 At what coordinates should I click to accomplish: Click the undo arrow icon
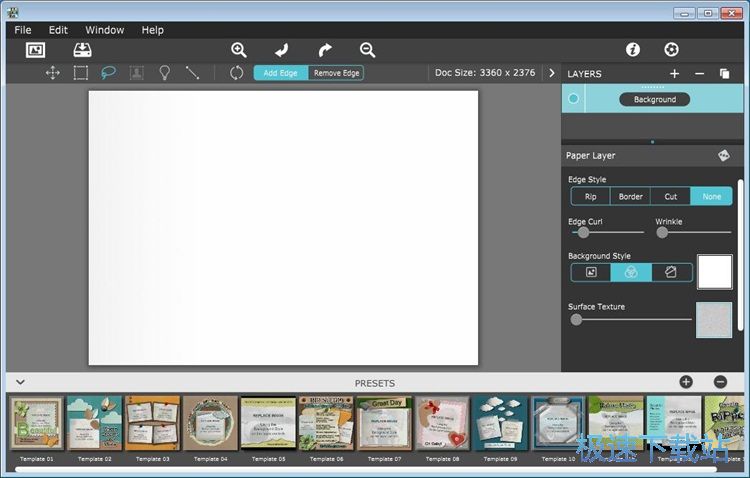point(282,50)
